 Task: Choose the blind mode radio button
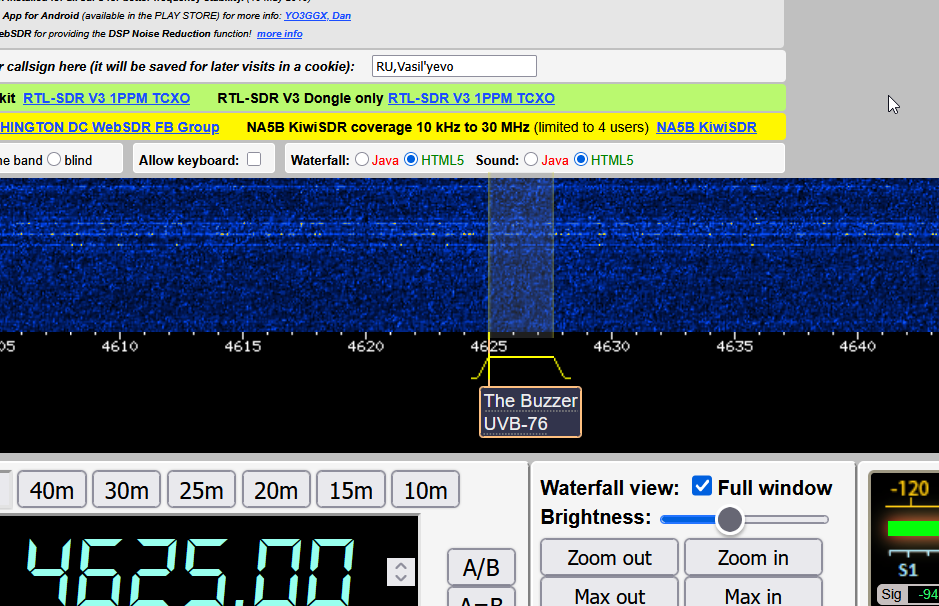coord(54,160)
